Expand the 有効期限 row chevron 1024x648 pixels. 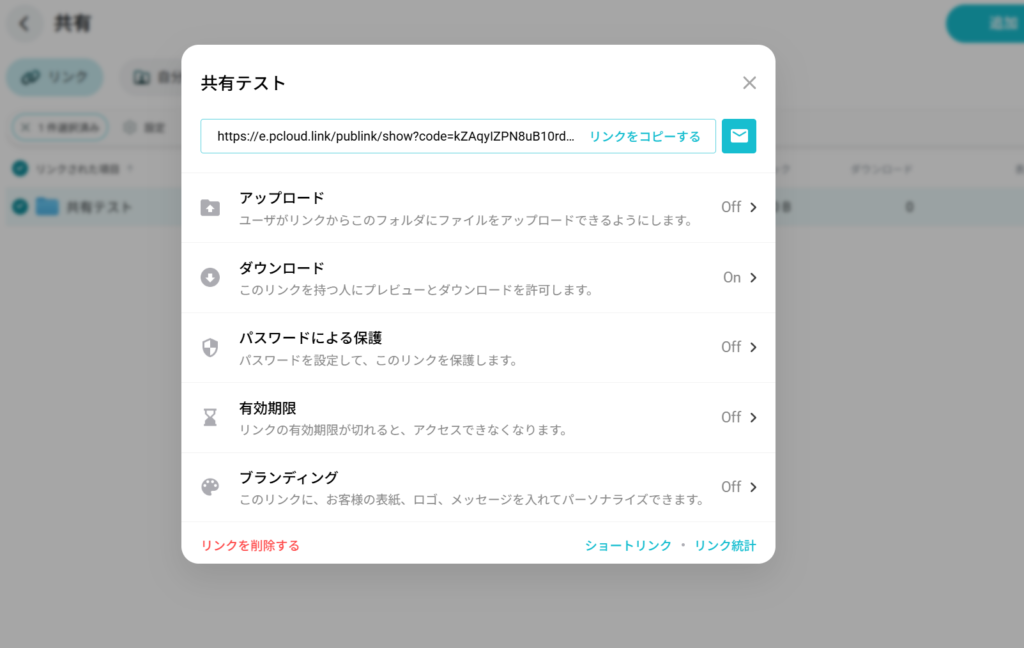[x=754, y=417]
